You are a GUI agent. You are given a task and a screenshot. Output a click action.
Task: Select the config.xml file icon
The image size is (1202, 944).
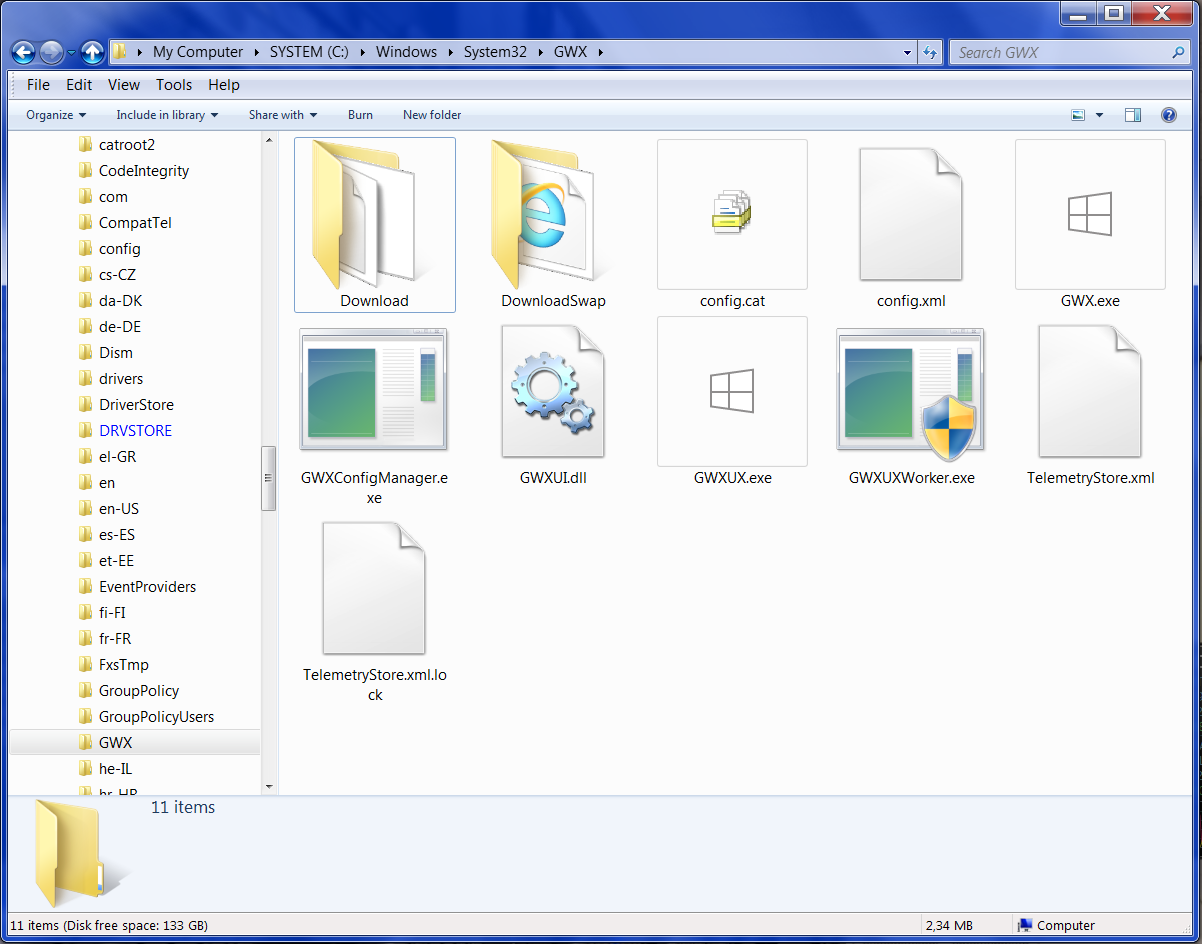(911, 214)
